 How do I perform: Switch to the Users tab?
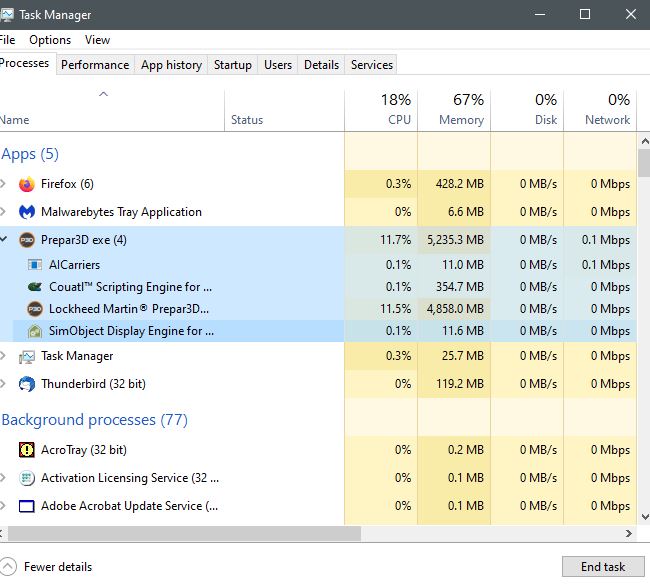[x=278, y=65]
